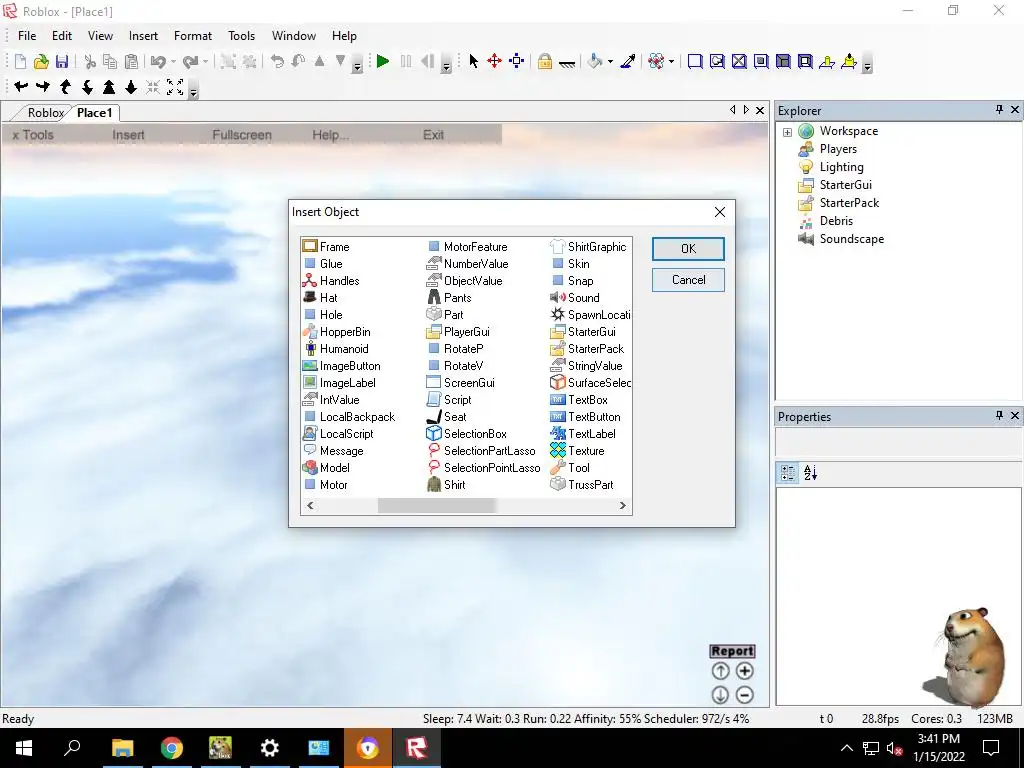Screen dimensions: 1024x768
Task: Click the camera pan left arrow icon
Action: tap(21, 86)
